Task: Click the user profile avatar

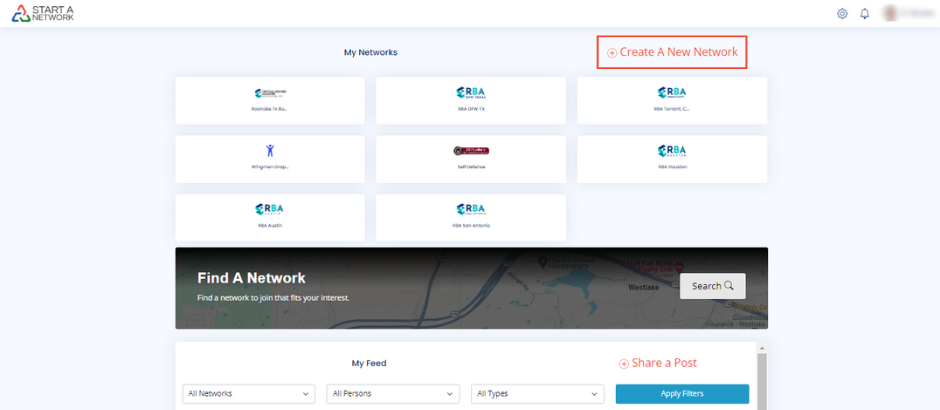Action: coord(890,14)
